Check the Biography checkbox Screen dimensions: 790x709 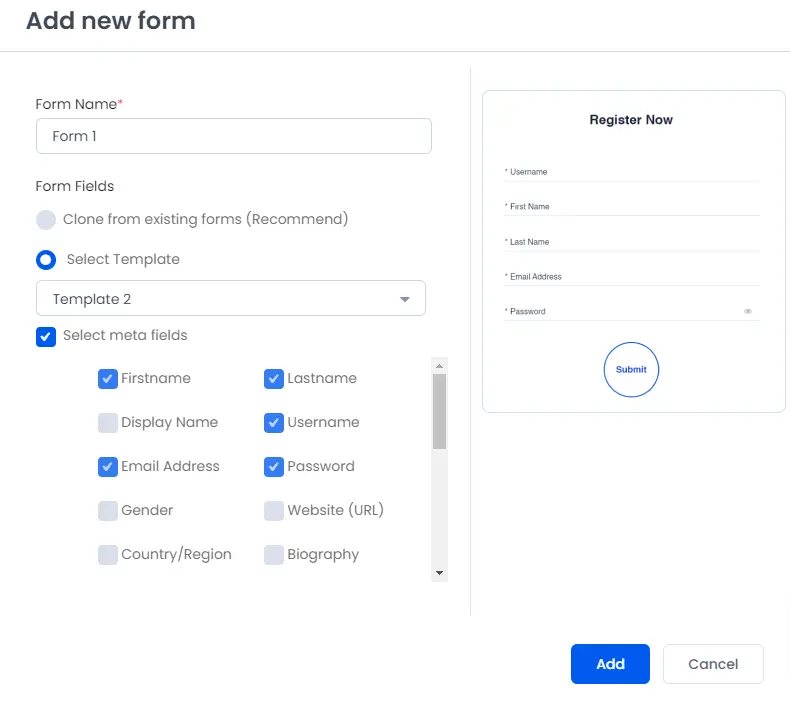click(x=274, y=555)
